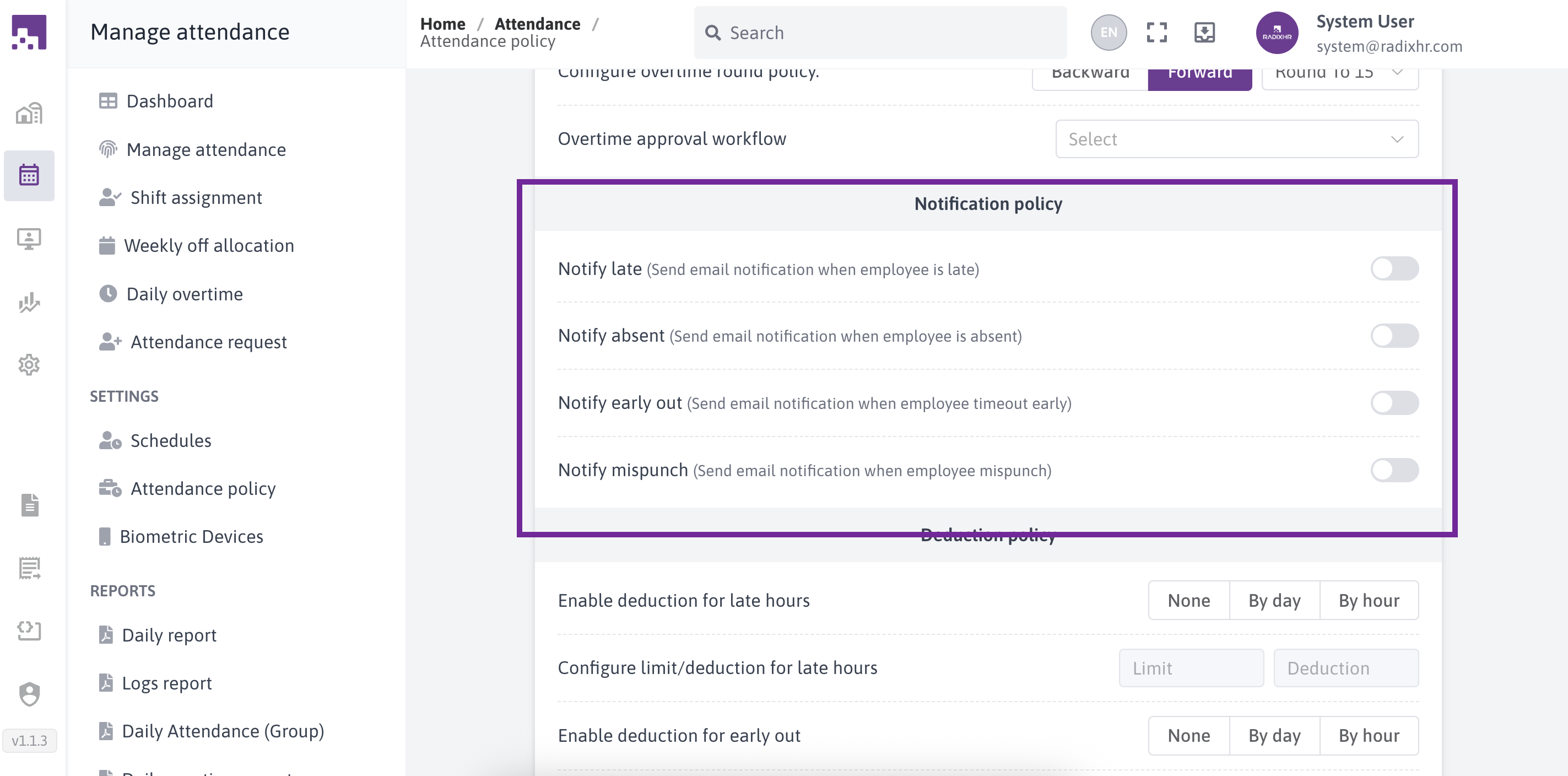Click the Attendance breadcrumb link
Viewport: 1568px width, 776px height.
537,24
